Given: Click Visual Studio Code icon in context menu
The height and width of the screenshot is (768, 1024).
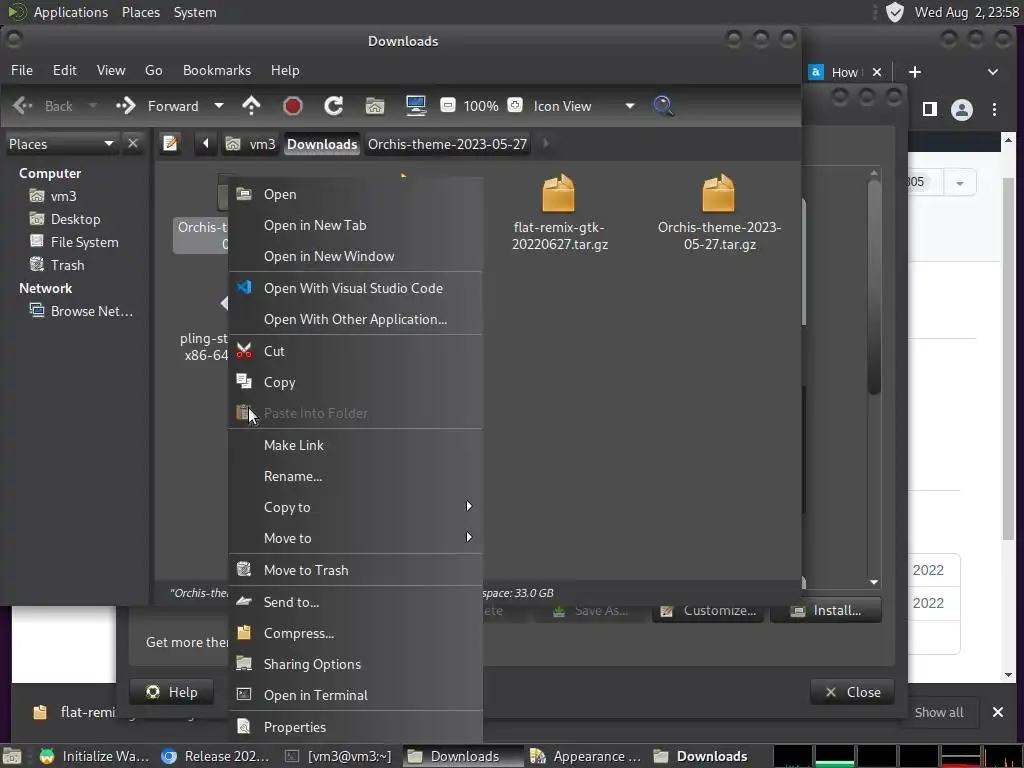Looking at the screenshot, I should (x=244, y=287).
